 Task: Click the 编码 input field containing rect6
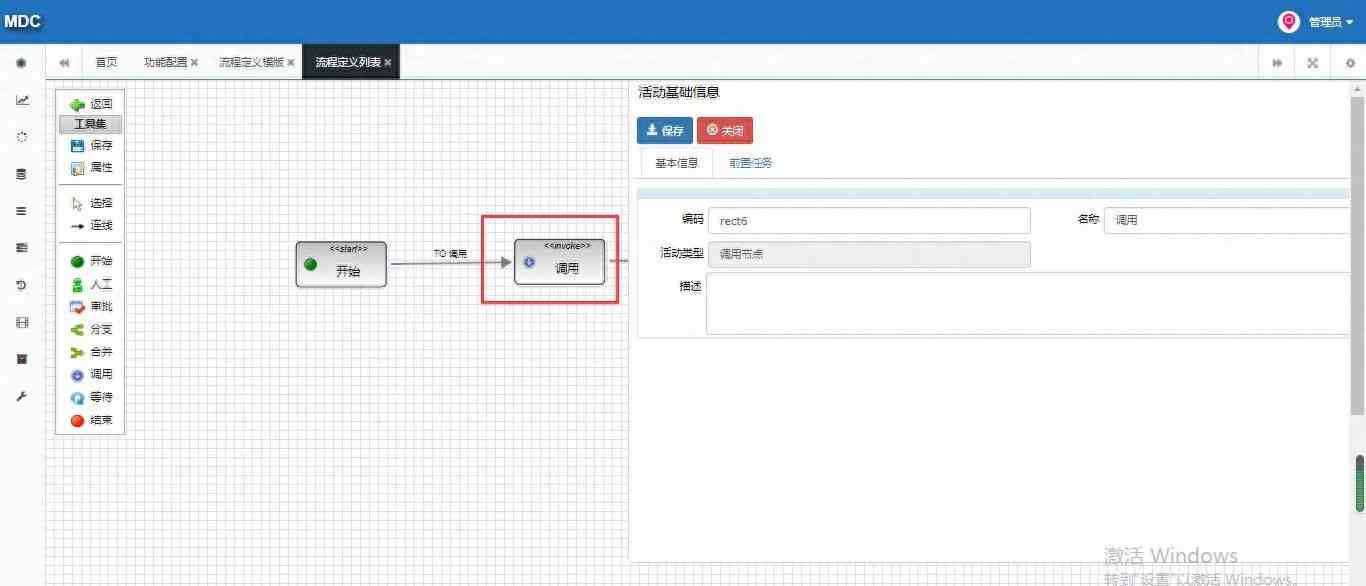tap(869, 221)
